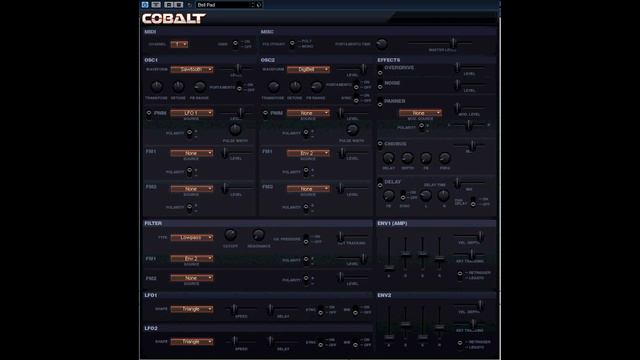Toggle OSC1 Portamento switch
The height and width of the screenshot is (360, 640).
coord(240,87)
